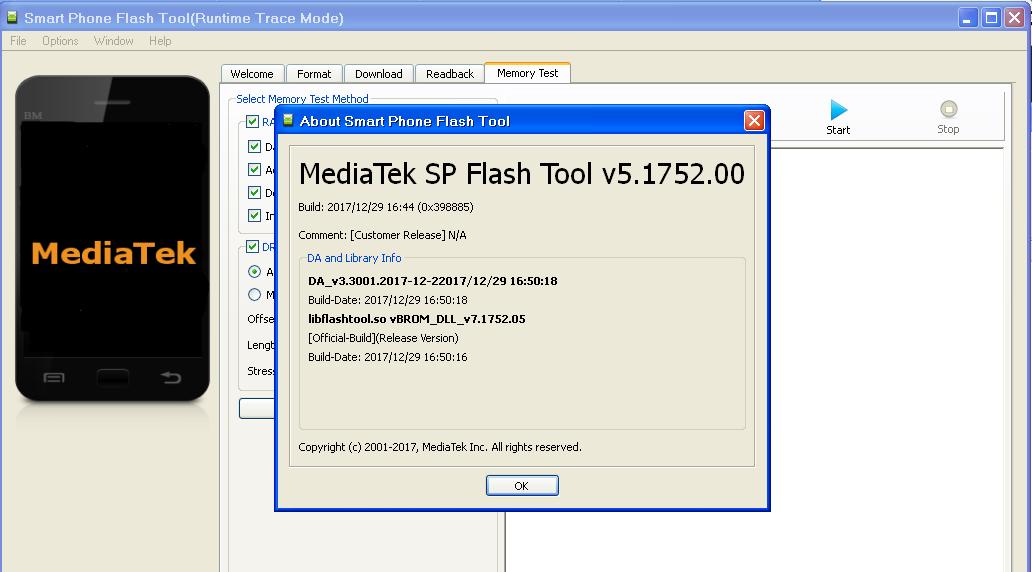Open the Help menu

[160, 41]
